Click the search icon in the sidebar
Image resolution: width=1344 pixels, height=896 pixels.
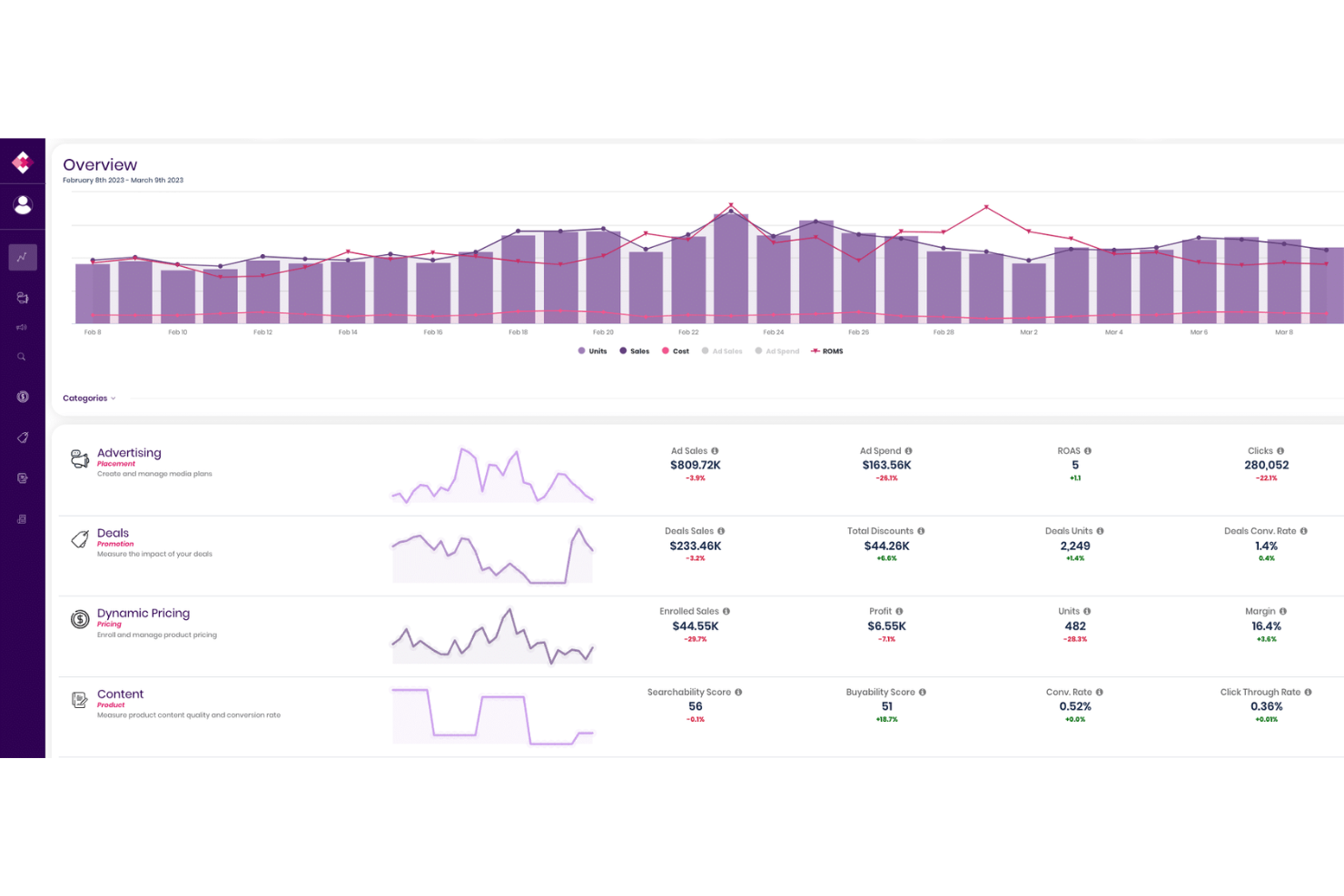[x=22, y=356]
